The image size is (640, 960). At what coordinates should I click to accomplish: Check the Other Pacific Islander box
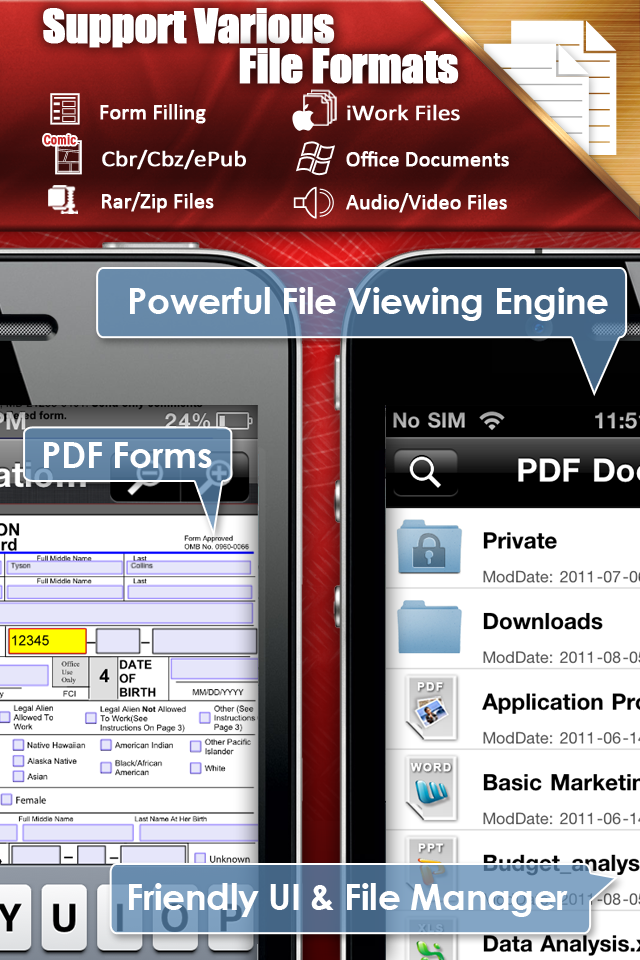pyautogui.click(x=195, y=746)
